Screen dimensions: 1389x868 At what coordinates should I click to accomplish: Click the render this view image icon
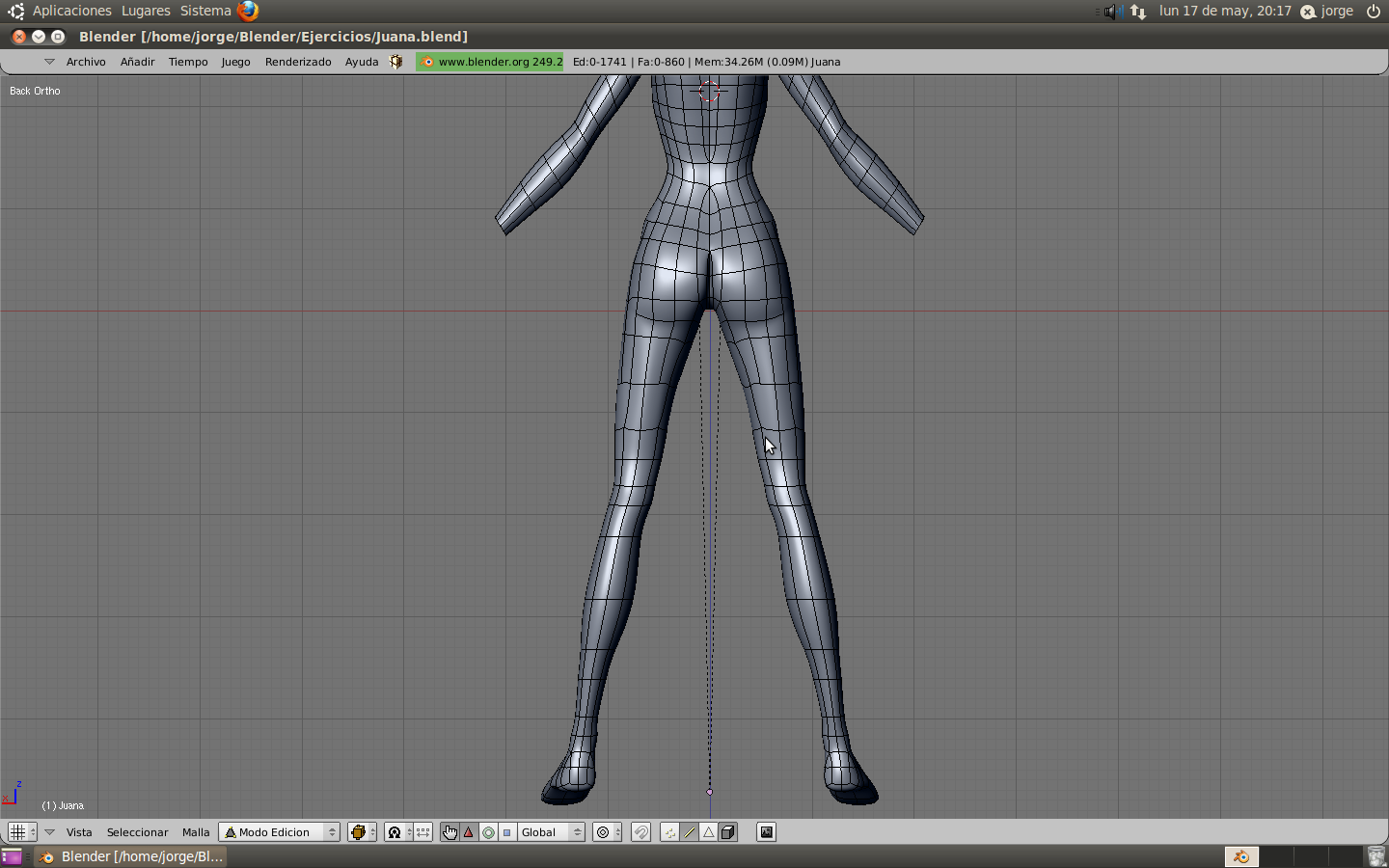click(x=766, y=832)
